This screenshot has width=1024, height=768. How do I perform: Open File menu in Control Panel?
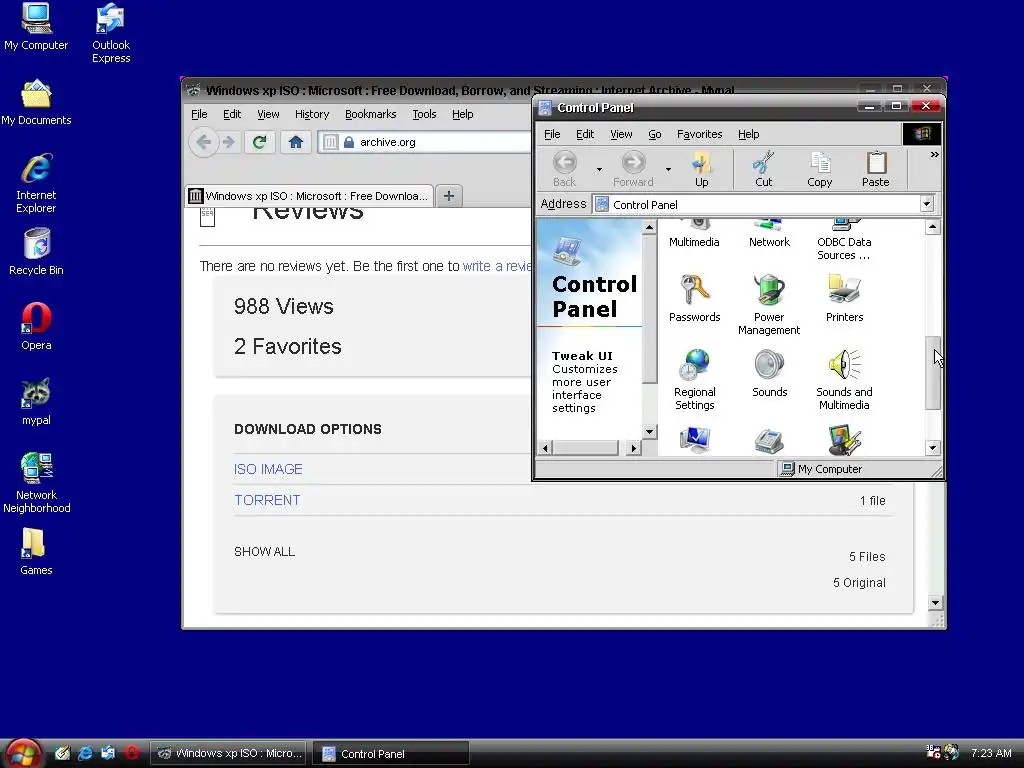[x=552, y=134]
